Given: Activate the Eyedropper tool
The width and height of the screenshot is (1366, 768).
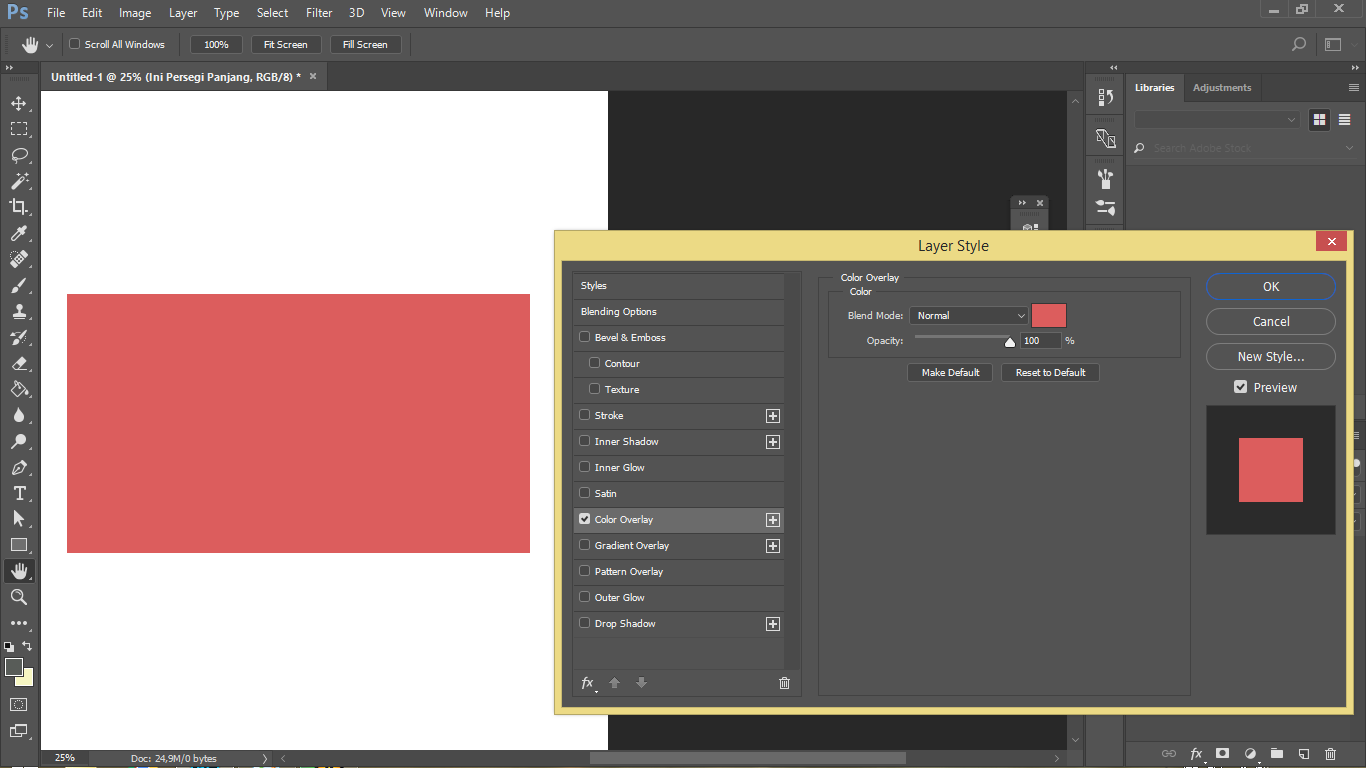Looking at the screenshot, I should click(x=20, y=233).
